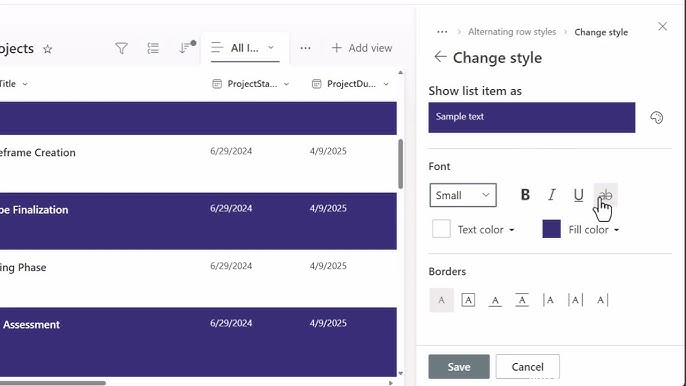This screenshot has width=686, height=386.
Task: Open the sort options icon
Action: [187, 47]
